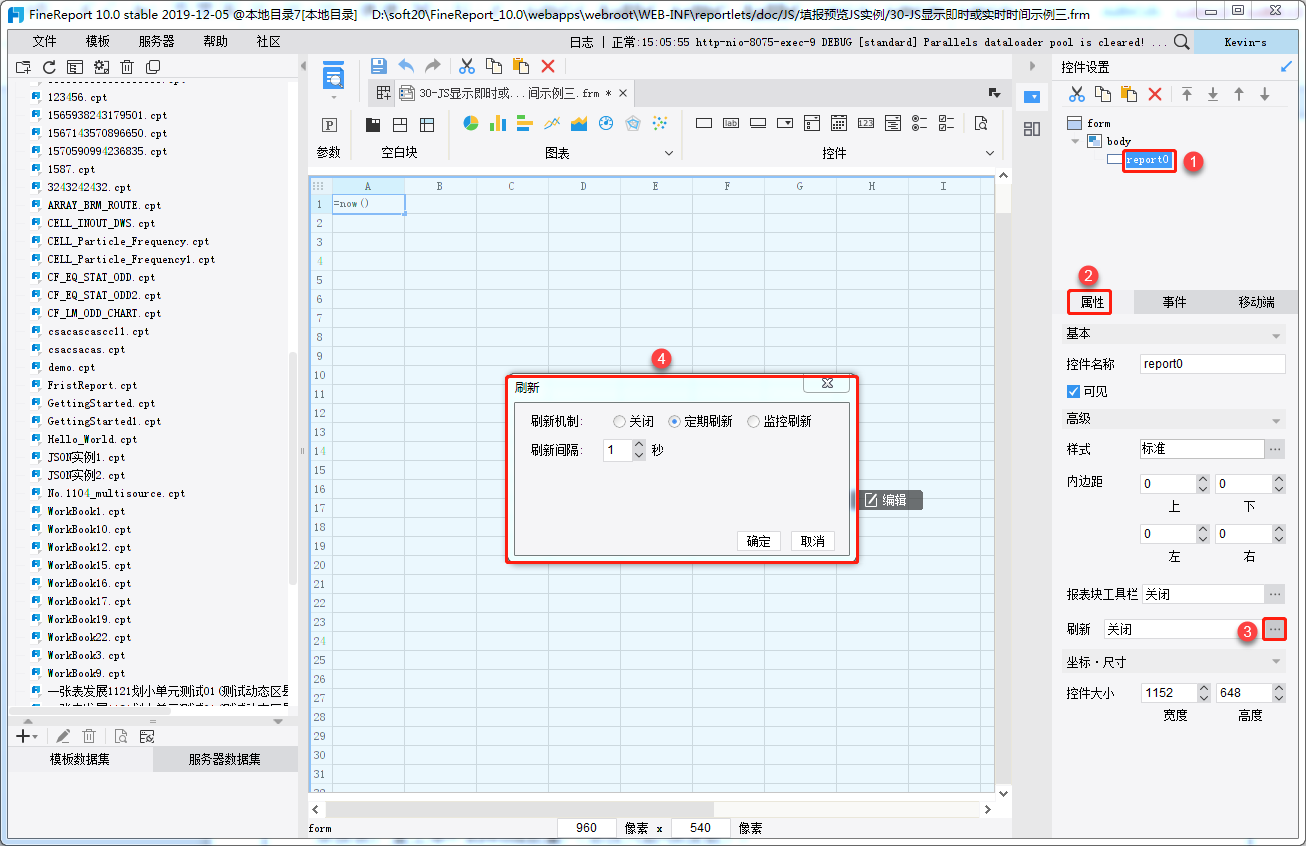Expand the 图表 chart list chevron

(670, 153)
